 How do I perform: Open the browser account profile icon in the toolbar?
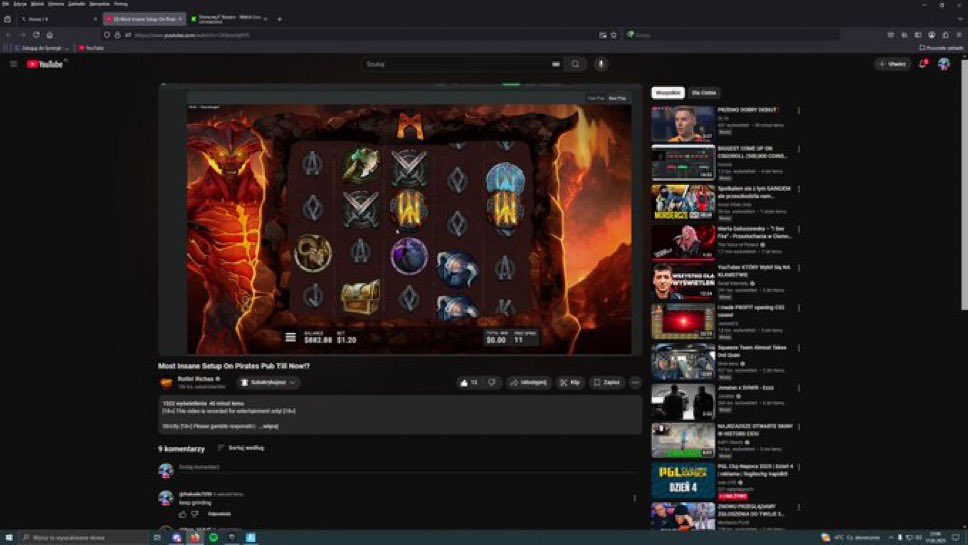coord(932,35)
